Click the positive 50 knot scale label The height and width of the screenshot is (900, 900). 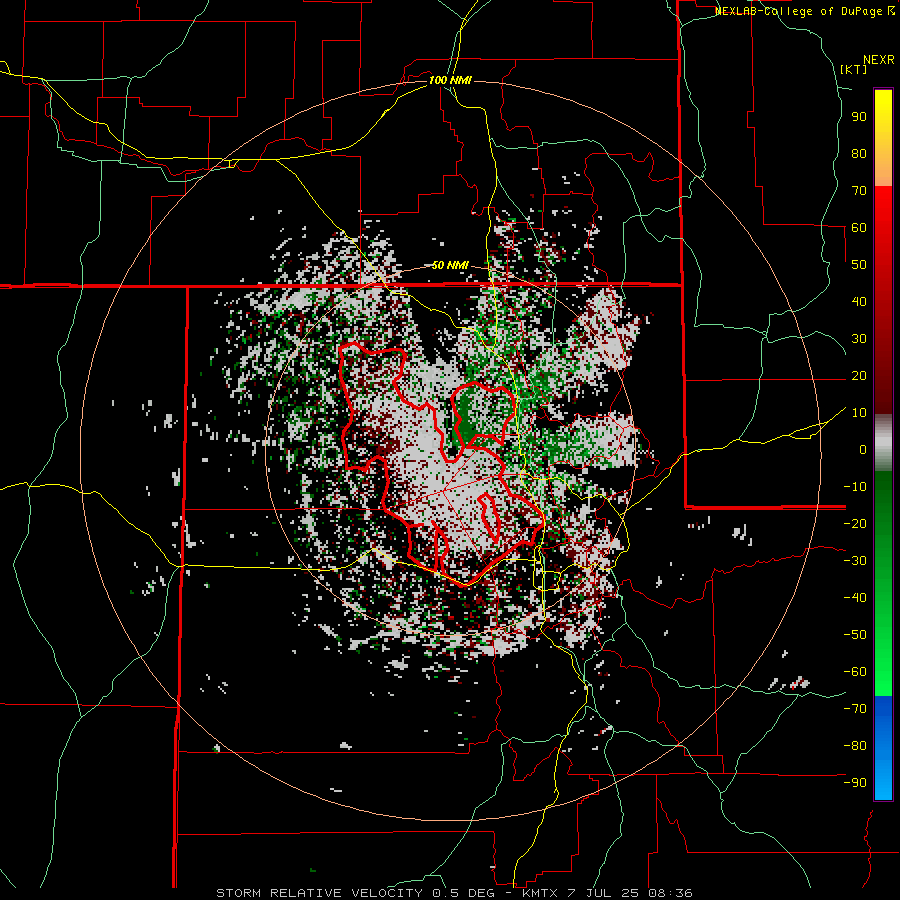point(859,265)
